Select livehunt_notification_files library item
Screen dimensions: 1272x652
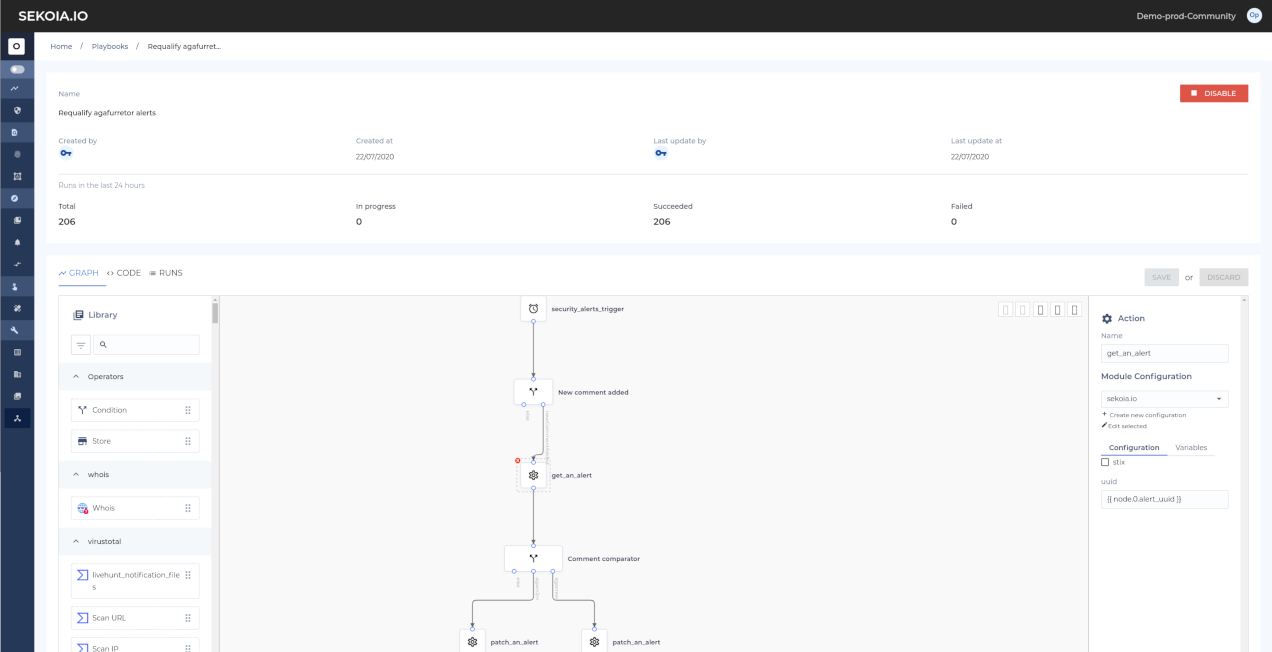pyautogui.click(x=135, y=581)
